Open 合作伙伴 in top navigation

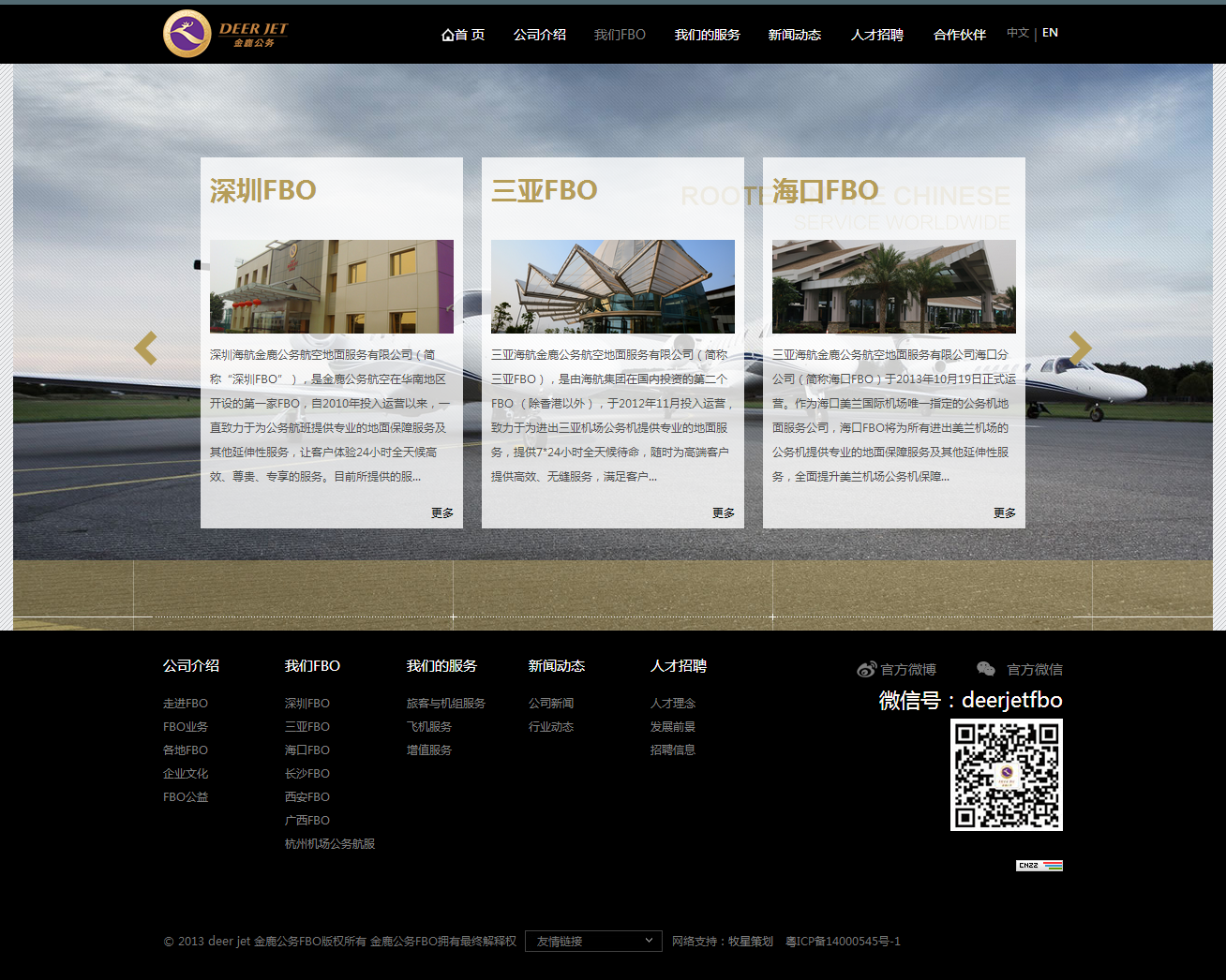coord(960,35)
